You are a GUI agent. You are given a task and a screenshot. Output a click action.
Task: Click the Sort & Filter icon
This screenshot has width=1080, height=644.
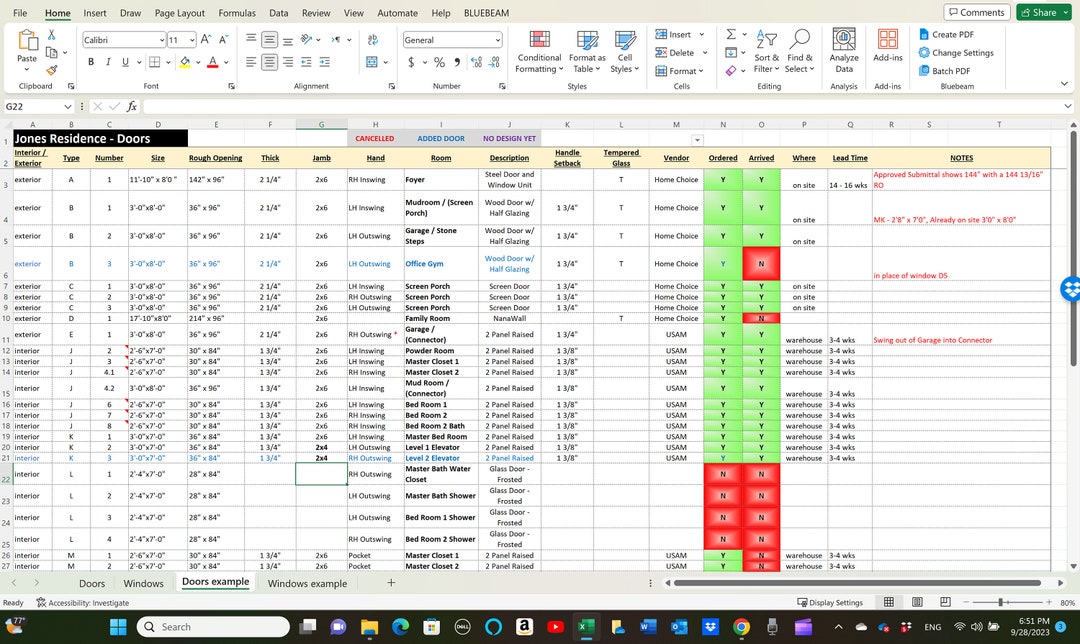pos(767,40)
